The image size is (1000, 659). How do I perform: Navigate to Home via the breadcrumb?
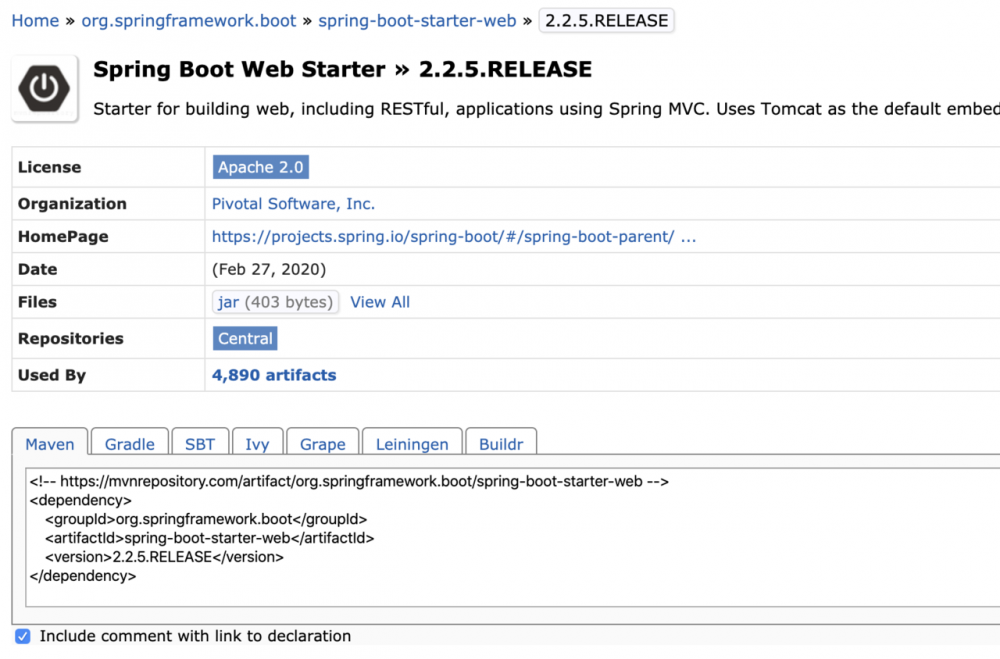pyautogui.click(x=35, y=20)
